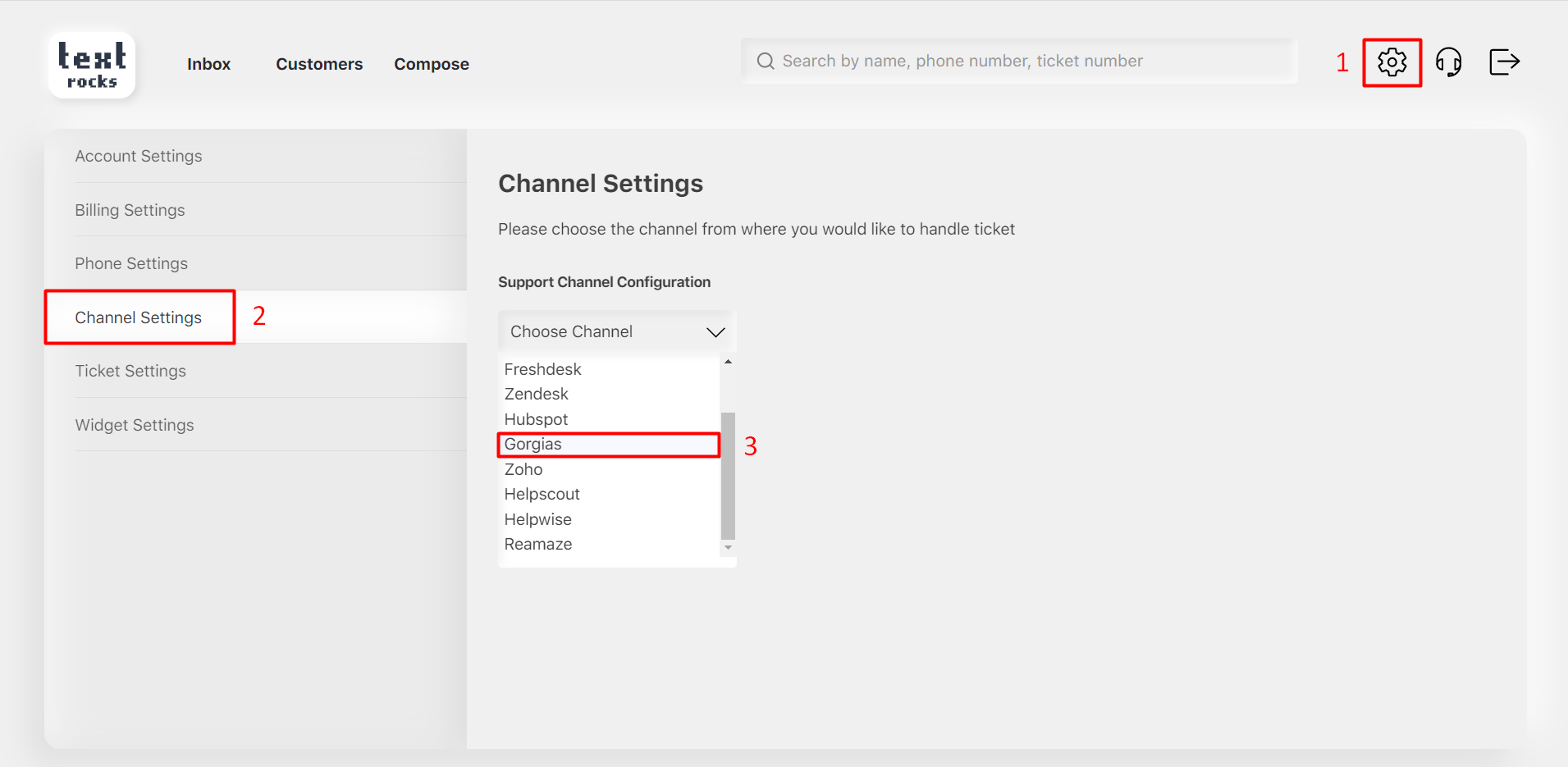Open Phone Settings section
Image resolution: width=1568 pixels, height=767 pixels.
tap(131, 263)
